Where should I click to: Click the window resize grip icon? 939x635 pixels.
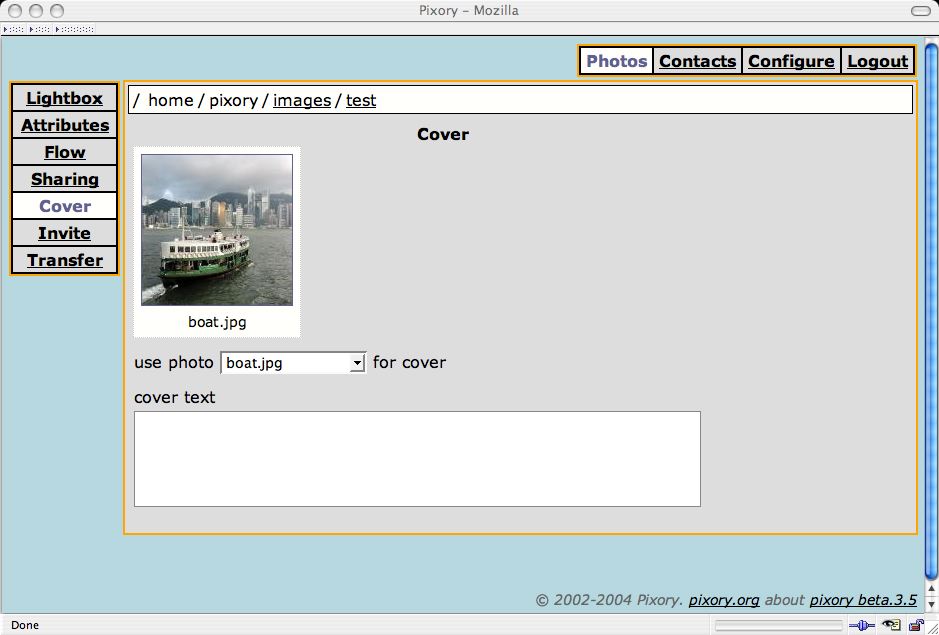(x=932, y=627)
